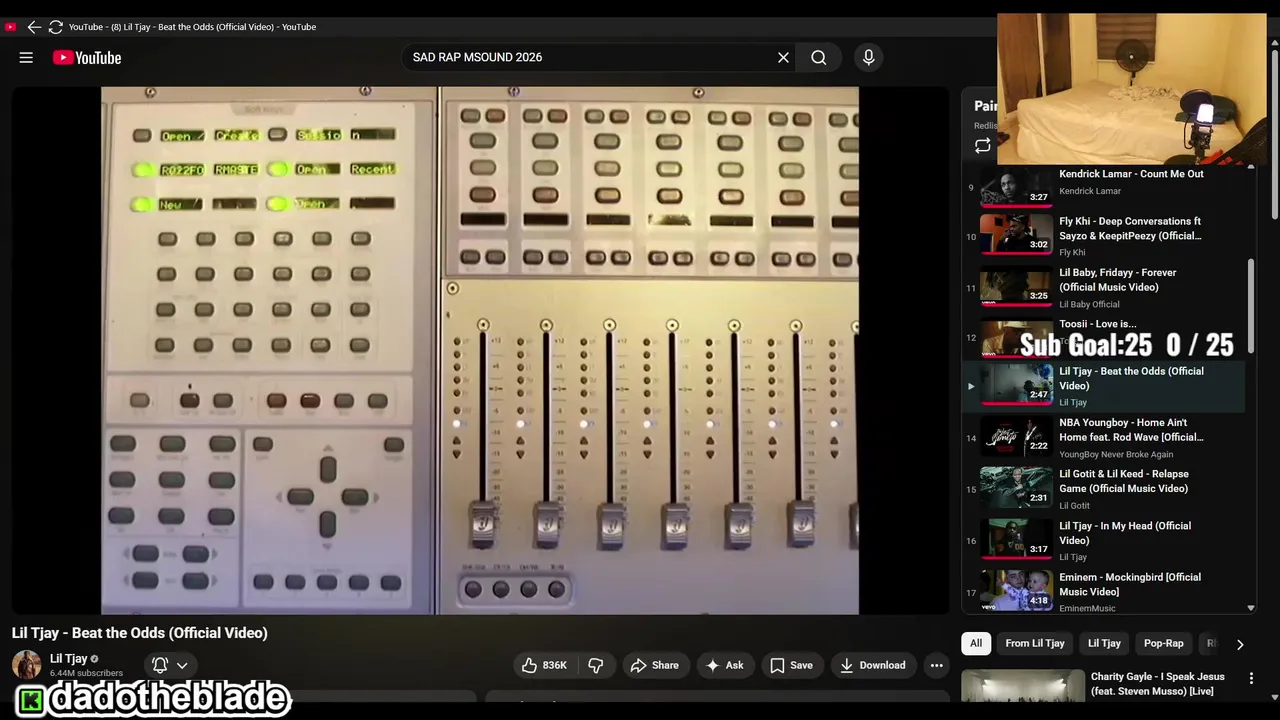Click the search magnifier button

819,58
